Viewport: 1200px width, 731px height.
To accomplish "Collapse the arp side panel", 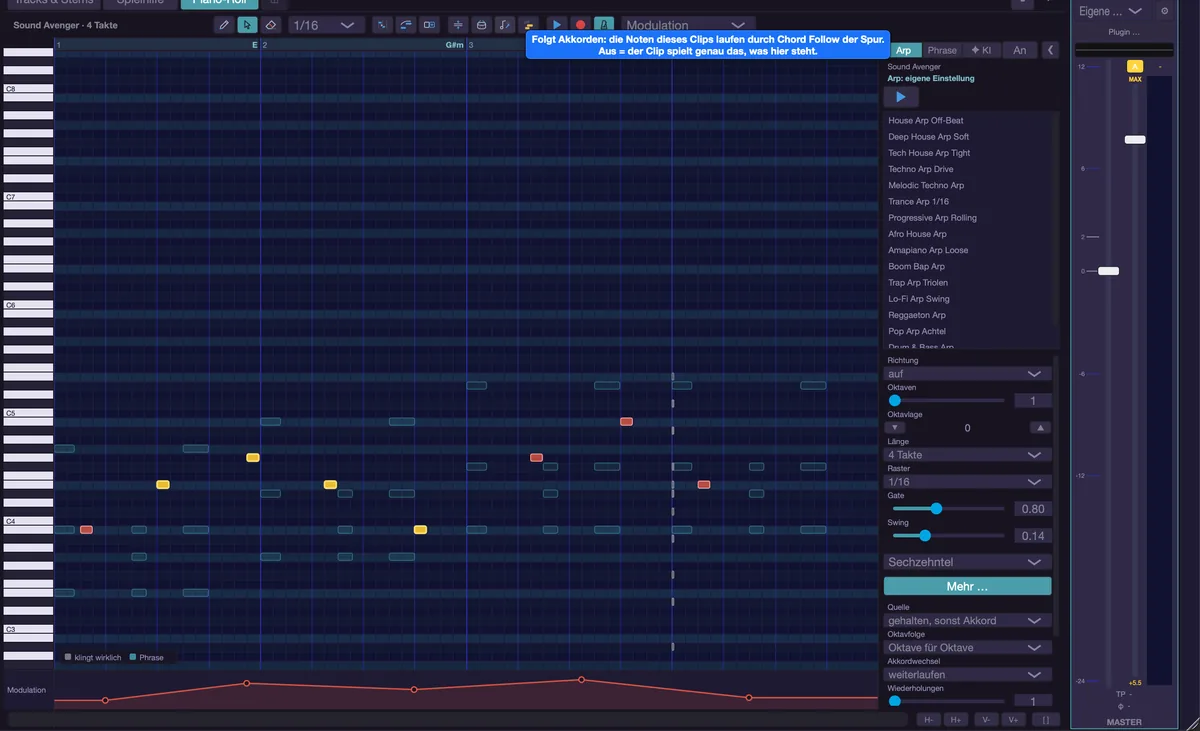I will 1050,50.
